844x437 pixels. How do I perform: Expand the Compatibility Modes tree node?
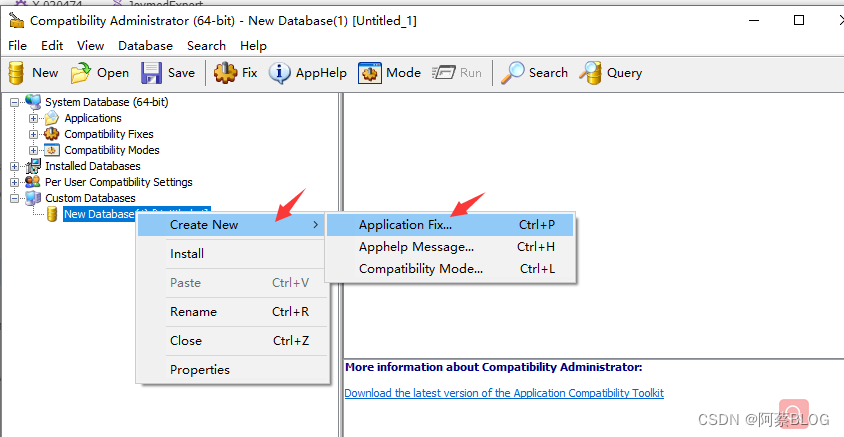point(33,150)
